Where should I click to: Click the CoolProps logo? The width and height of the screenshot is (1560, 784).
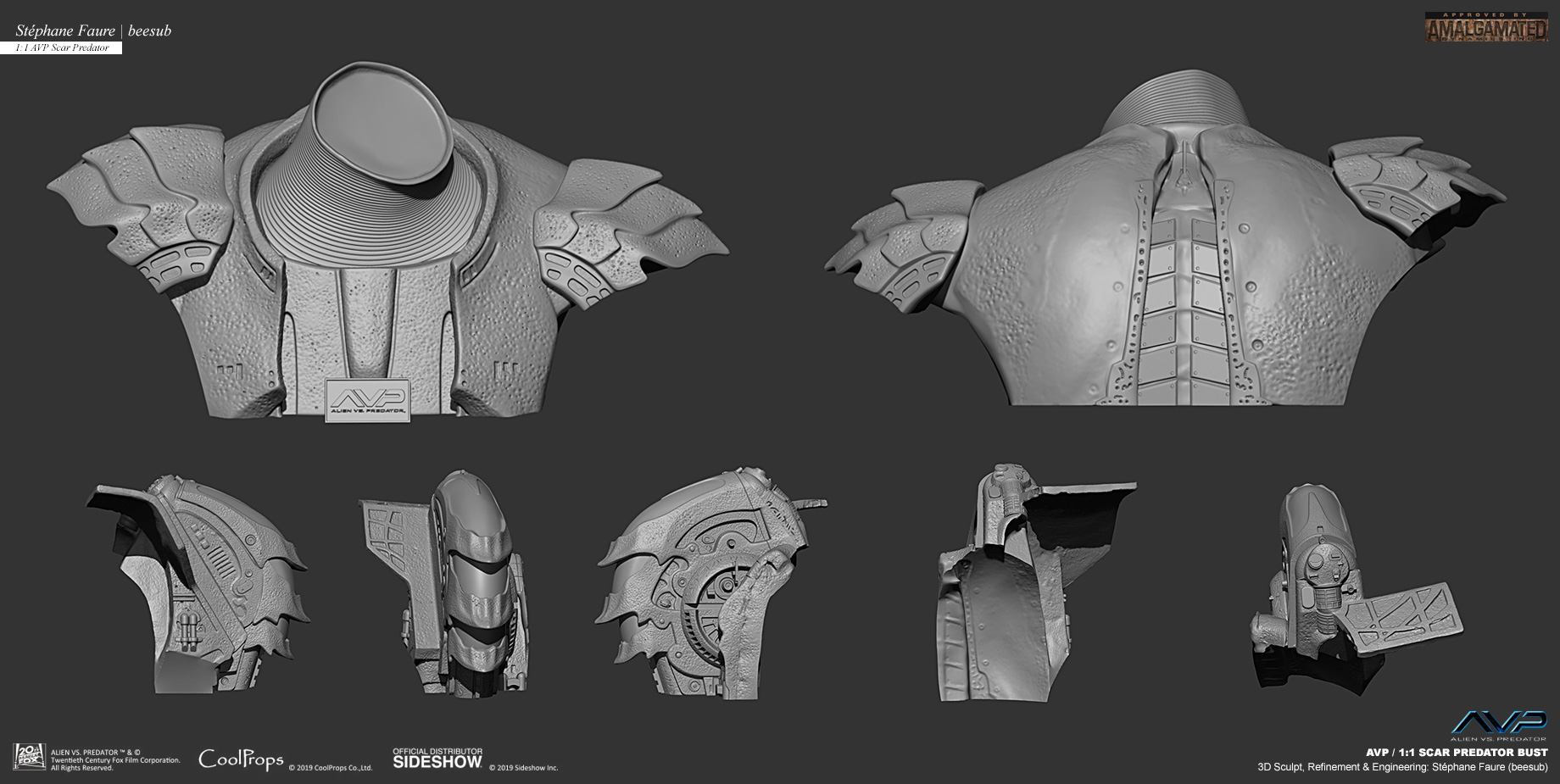(241, 759)
